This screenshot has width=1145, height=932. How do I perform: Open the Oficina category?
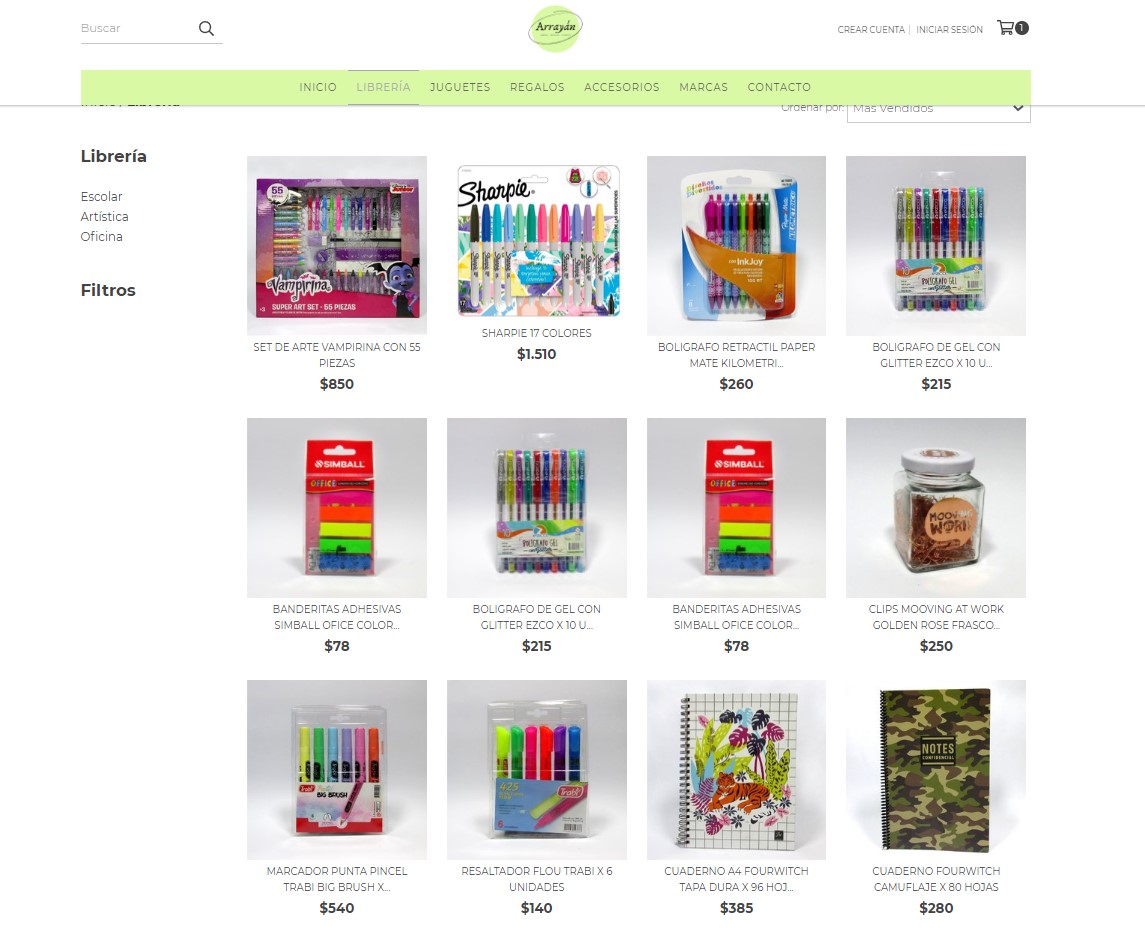click(102, 236)
